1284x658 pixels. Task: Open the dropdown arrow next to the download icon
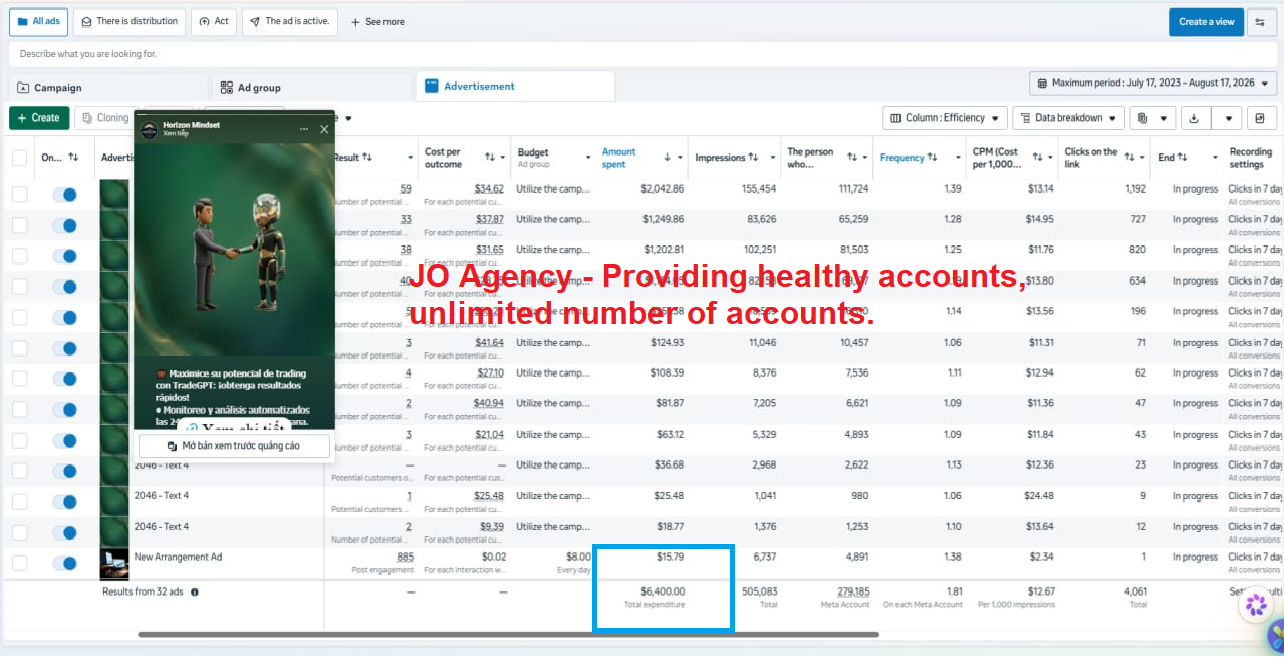(x=1227, y=118)
